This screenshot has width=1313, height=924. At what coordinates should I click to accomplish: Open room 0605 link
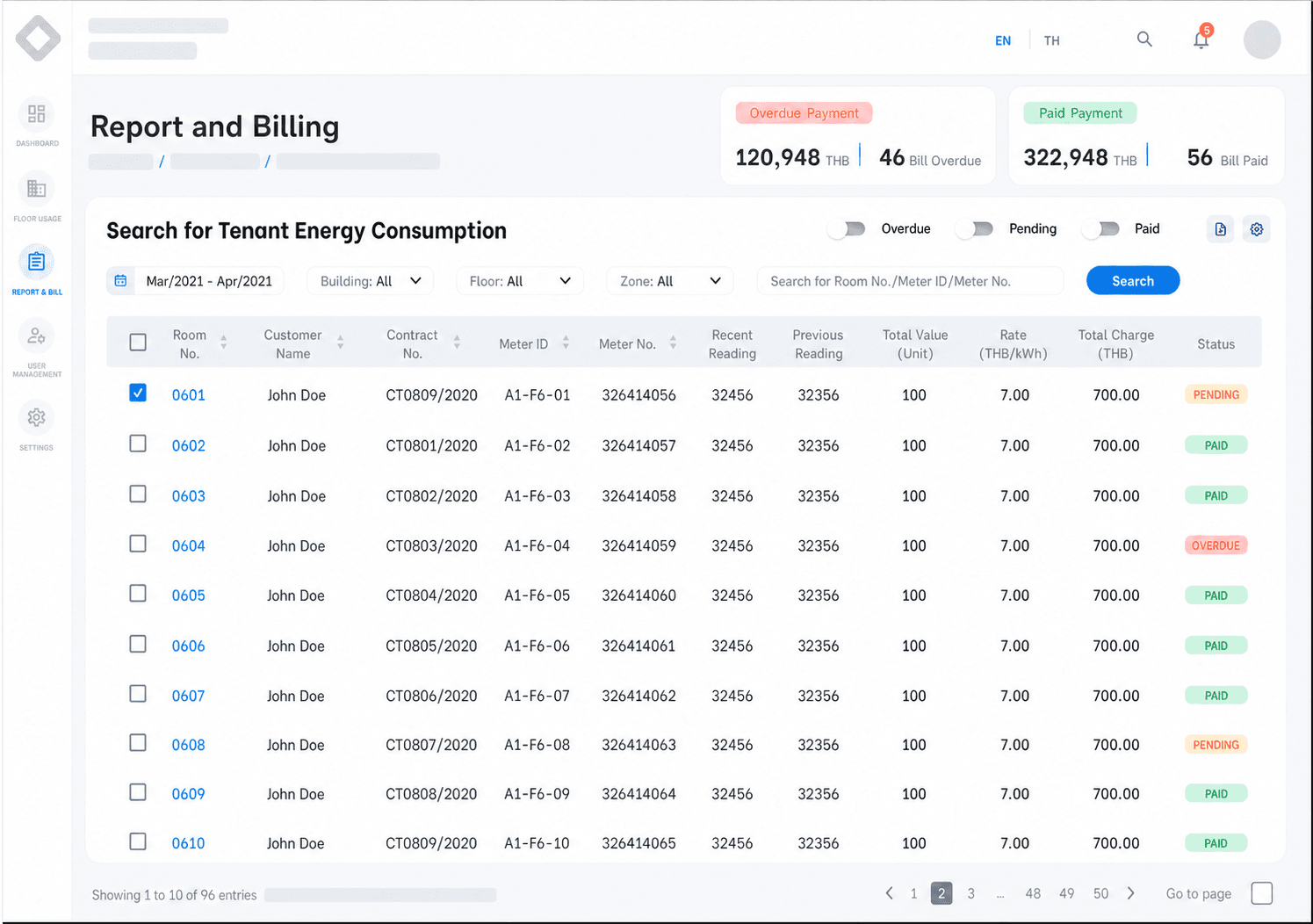click(x=189, y=596)
